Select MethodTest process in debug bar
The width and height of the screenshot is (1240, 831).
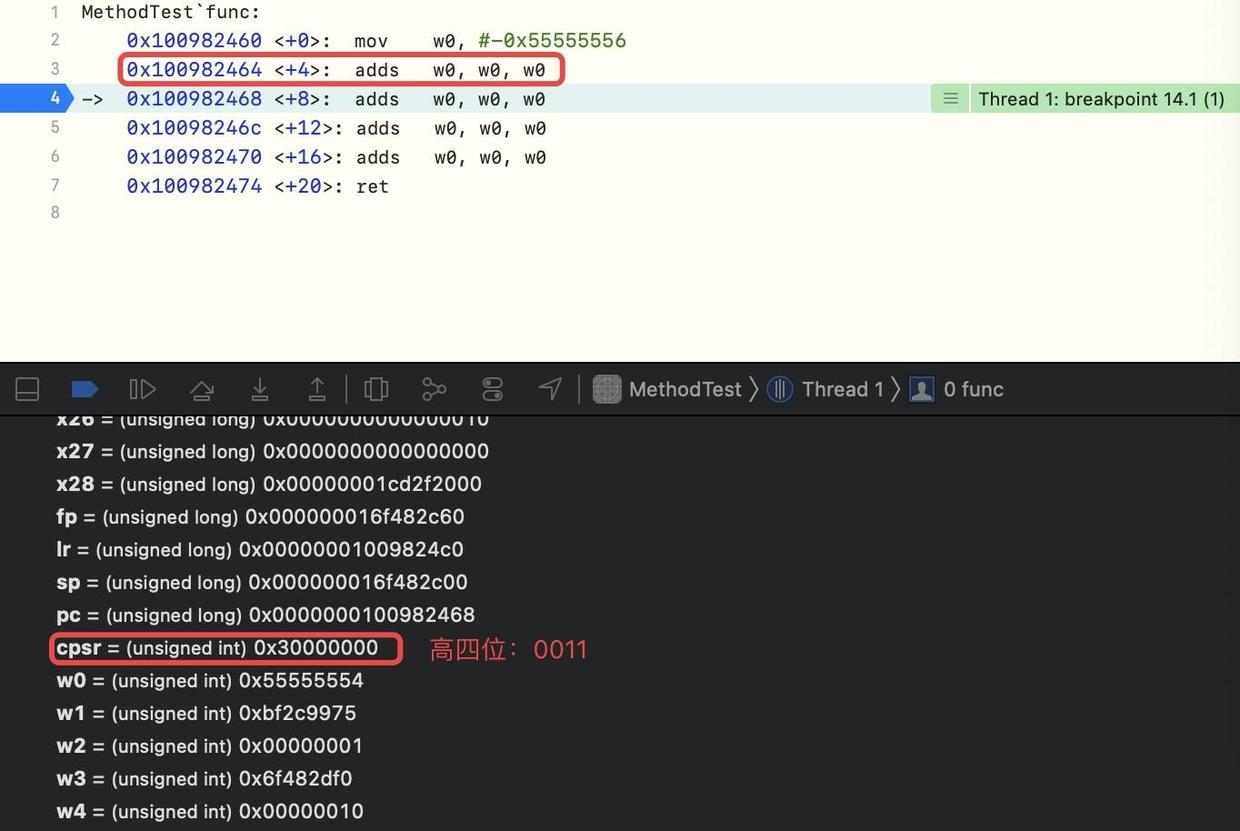click(667, 389)
